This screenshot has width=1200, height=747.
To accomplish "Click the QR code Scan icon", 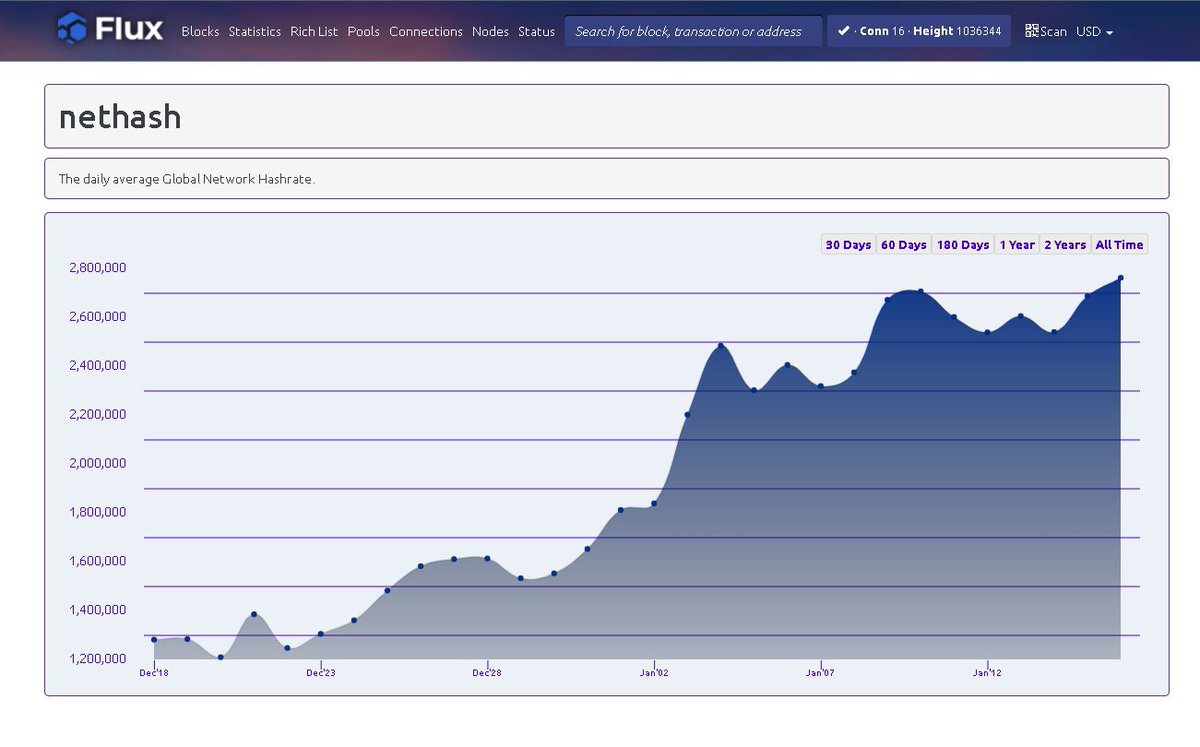I will (x=1032, y=31).
